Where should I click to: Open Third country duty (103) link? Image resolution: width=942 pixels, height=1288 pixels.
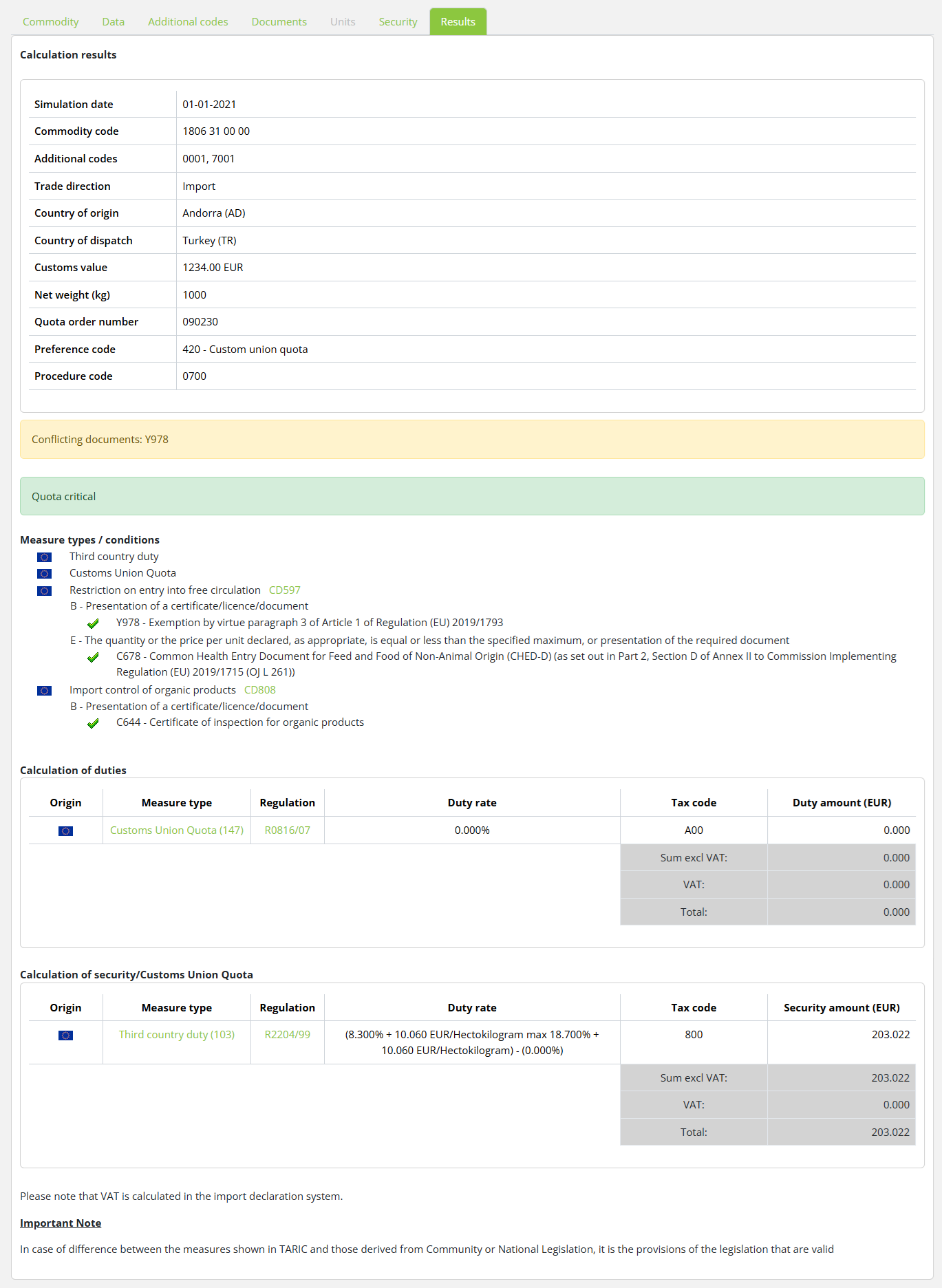[177, 1035]
